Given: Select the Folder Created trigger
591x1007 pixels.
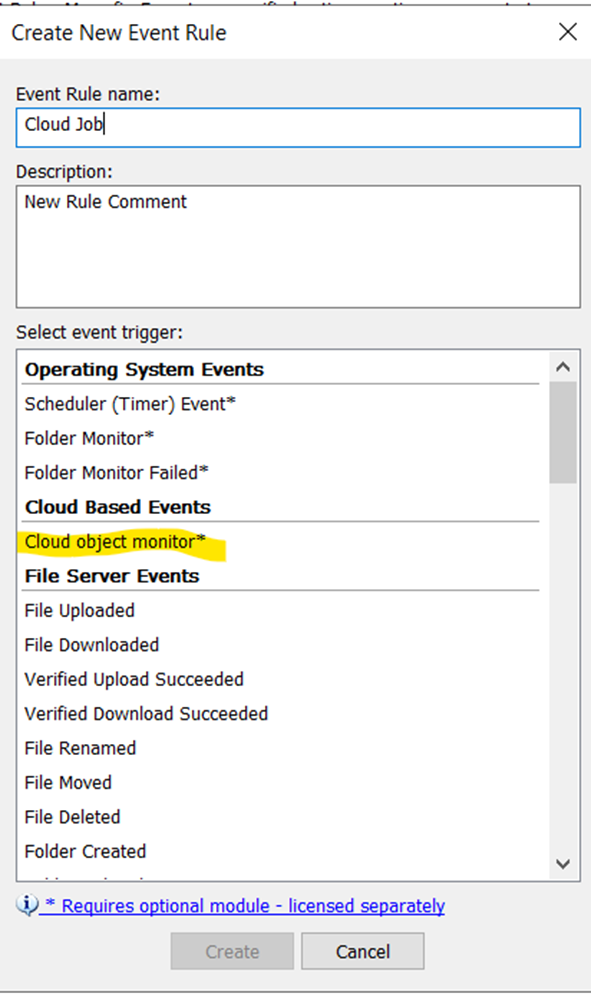Looking at the screenshot, I should [84, 851].
